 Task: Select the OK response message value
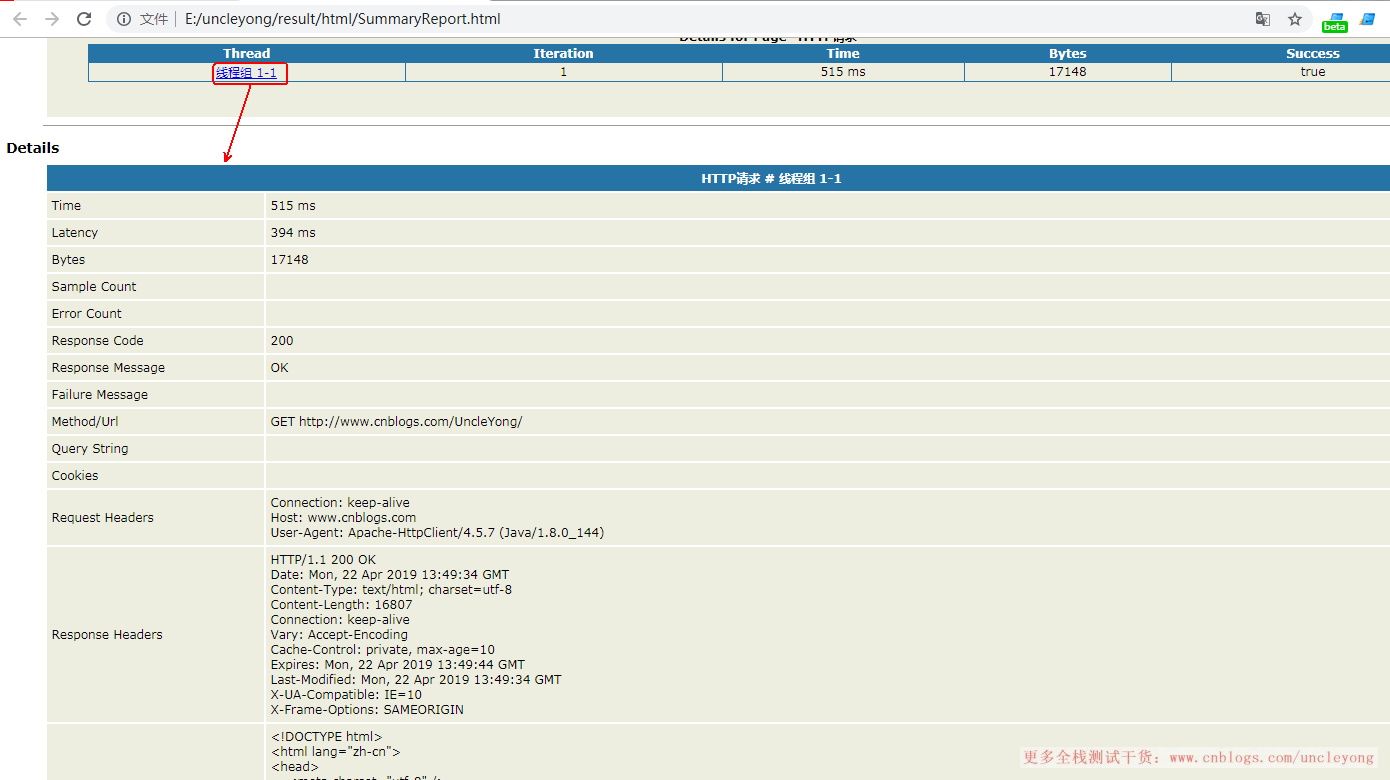pyautogui.click(x=279, y=367)
